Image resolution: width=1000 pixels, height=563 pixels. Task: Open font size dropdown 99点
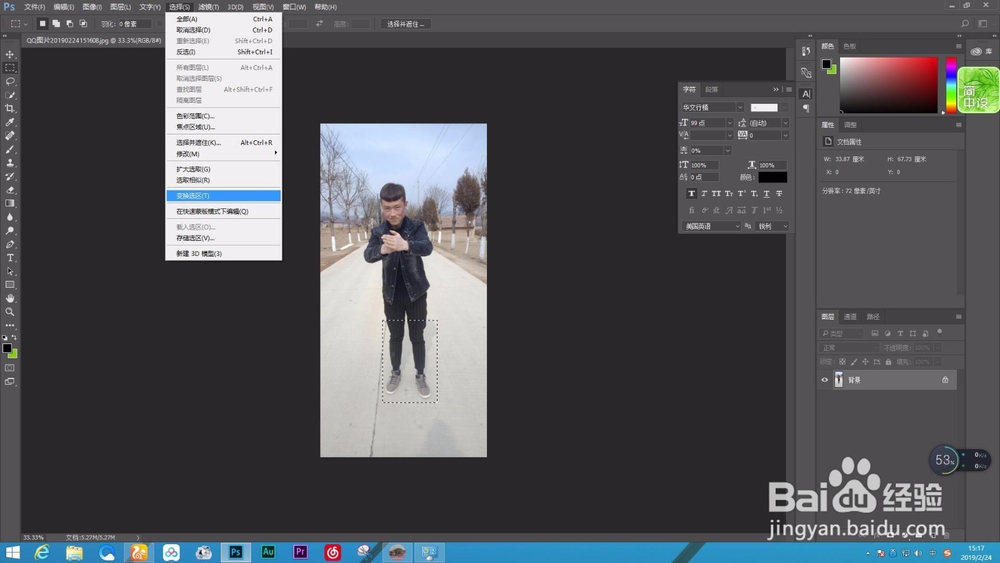coord(730,122)
